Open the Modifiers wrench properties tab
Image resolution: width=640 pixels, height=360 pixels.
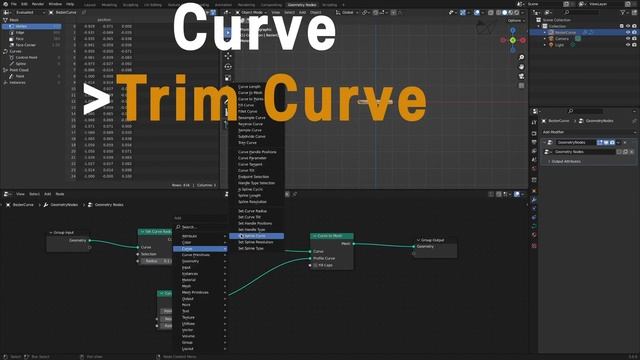tap(534, 200)
